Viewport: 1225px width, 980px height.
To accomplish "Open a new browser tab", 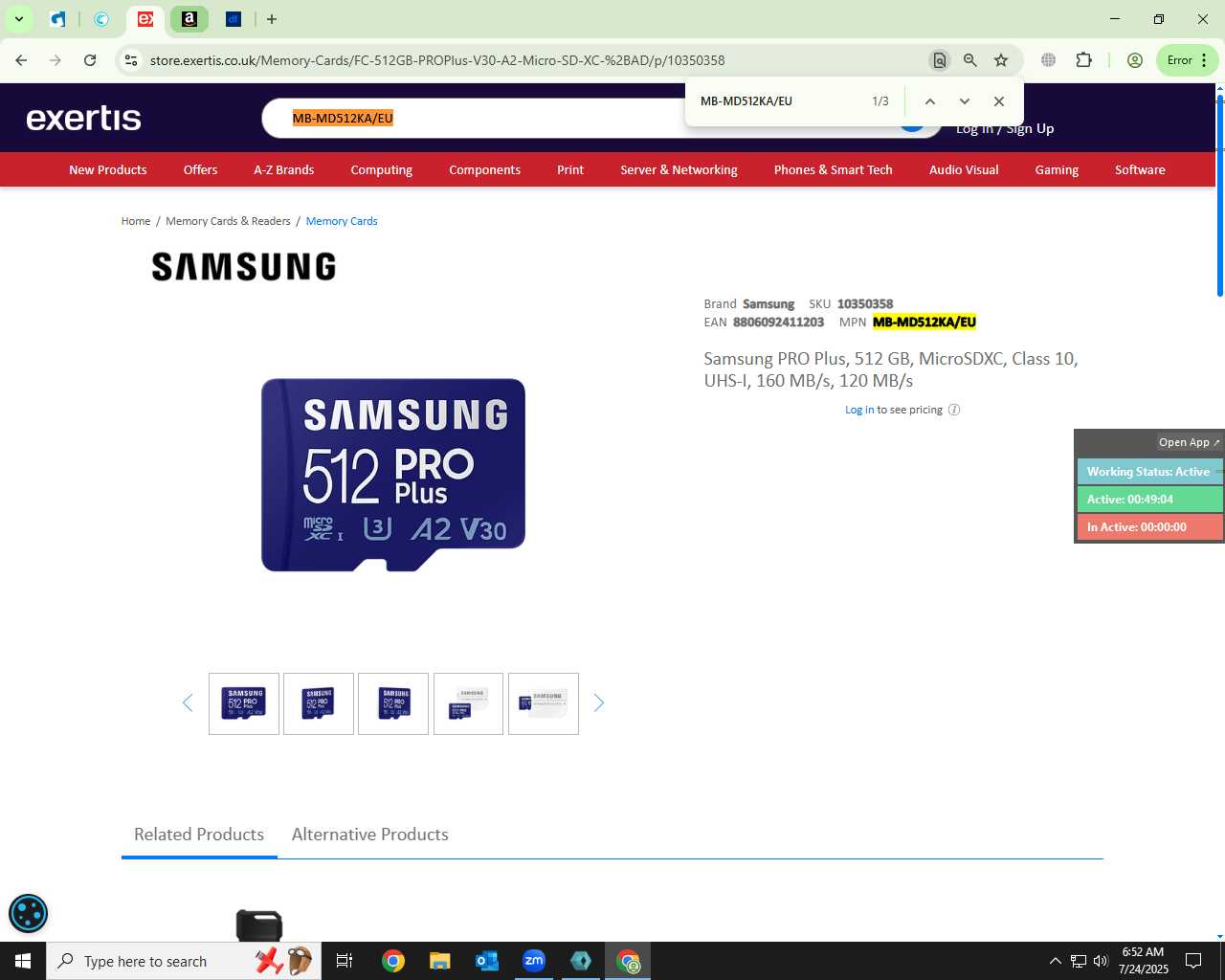I will pyautogui.click(x=272, y=19).
